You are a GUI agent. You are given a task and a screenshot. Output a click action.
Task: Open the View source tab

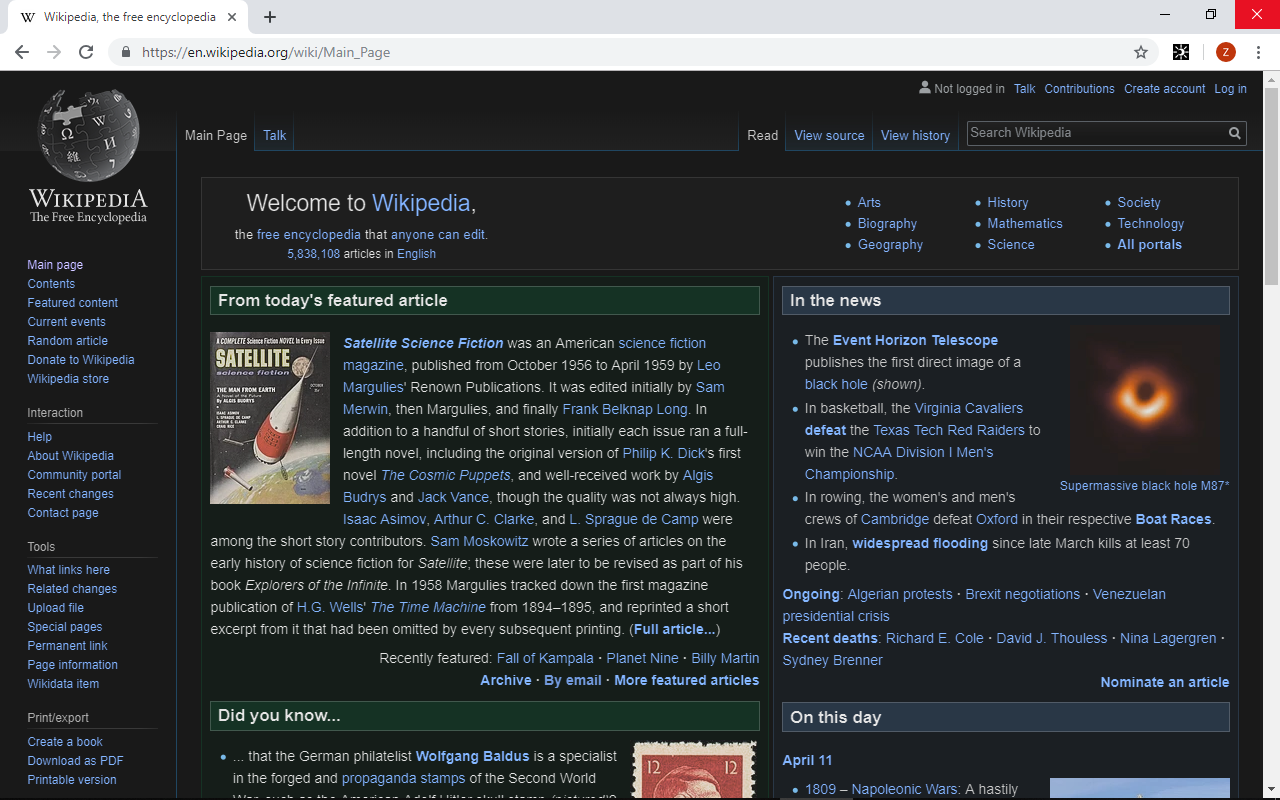tap(829, 135)
